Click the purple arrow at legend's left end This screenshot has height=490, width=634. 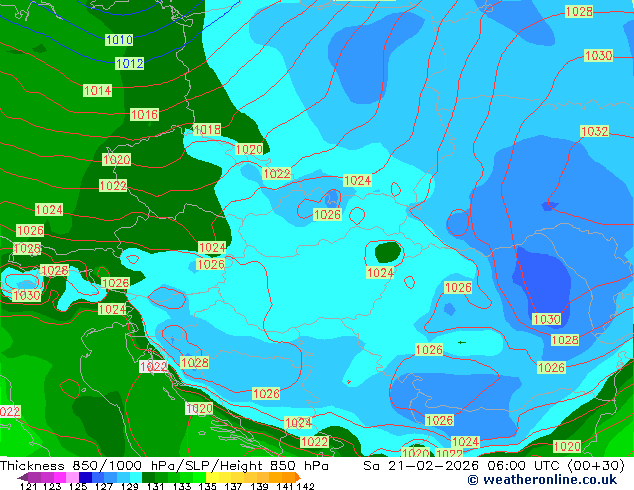23,477
